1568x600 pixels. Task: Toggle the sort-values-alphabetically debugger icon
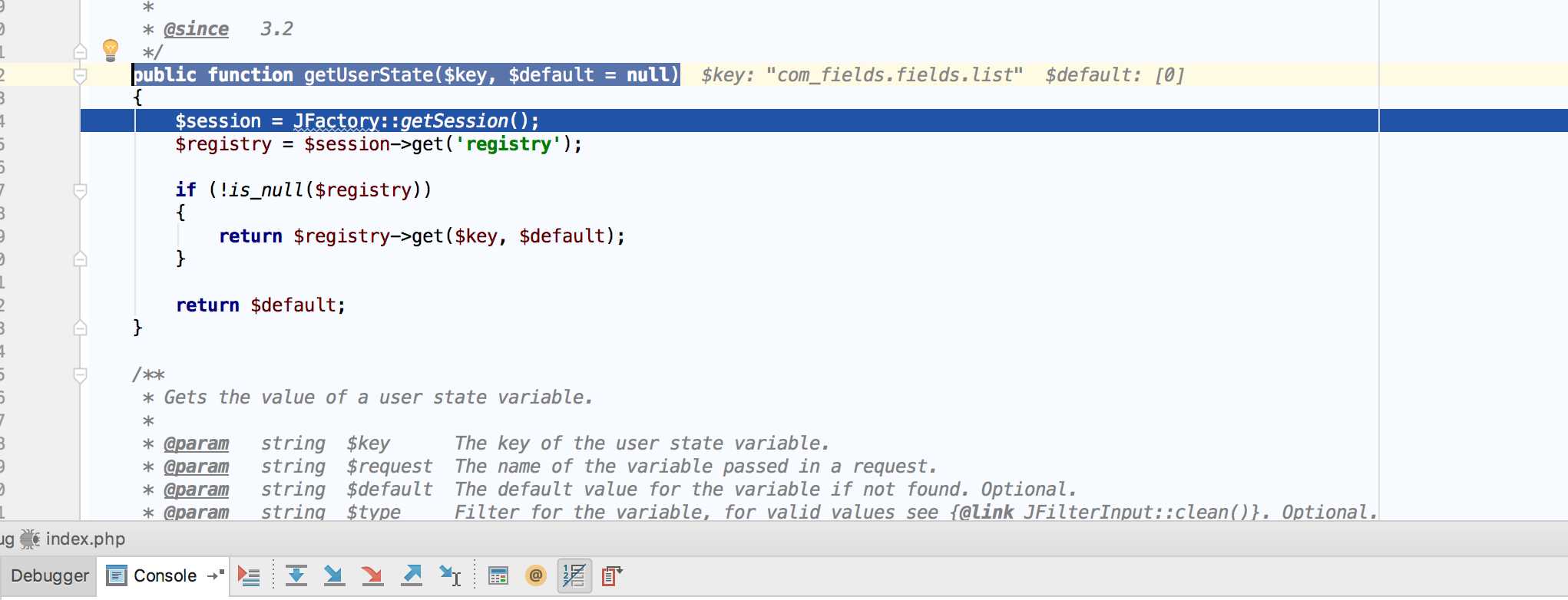click(x=574, y=575)
